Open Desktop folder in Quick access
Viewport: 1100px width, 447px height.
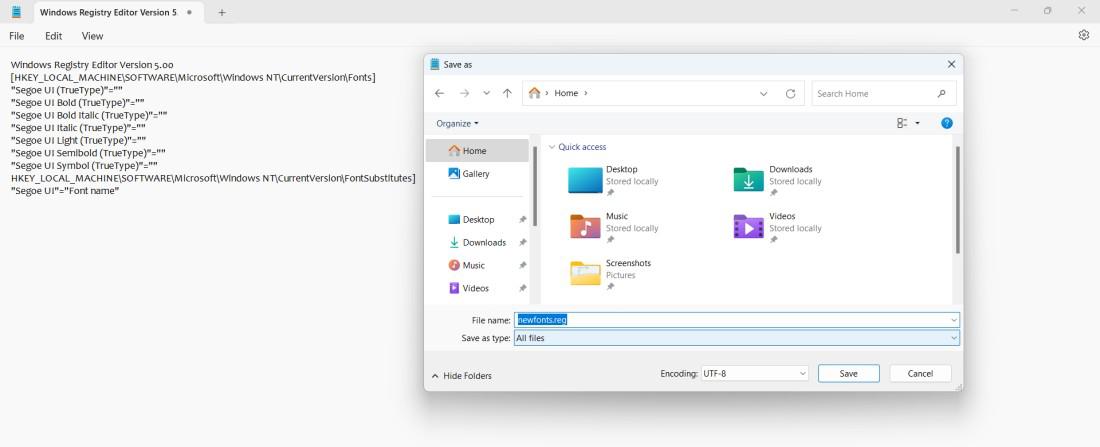tap(614, 181)
